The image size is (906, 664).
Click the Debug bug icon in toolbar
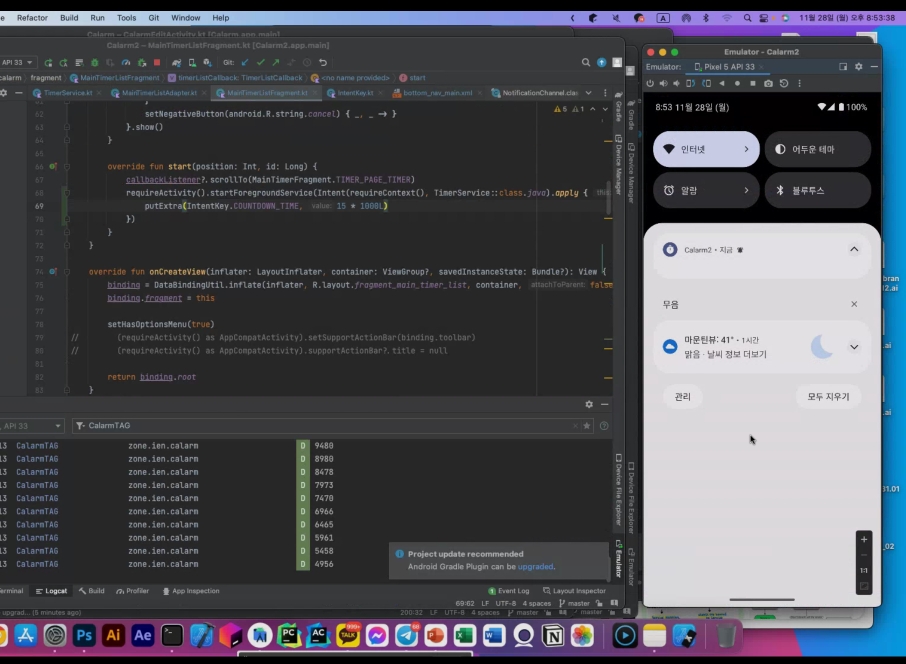(95, 62)
